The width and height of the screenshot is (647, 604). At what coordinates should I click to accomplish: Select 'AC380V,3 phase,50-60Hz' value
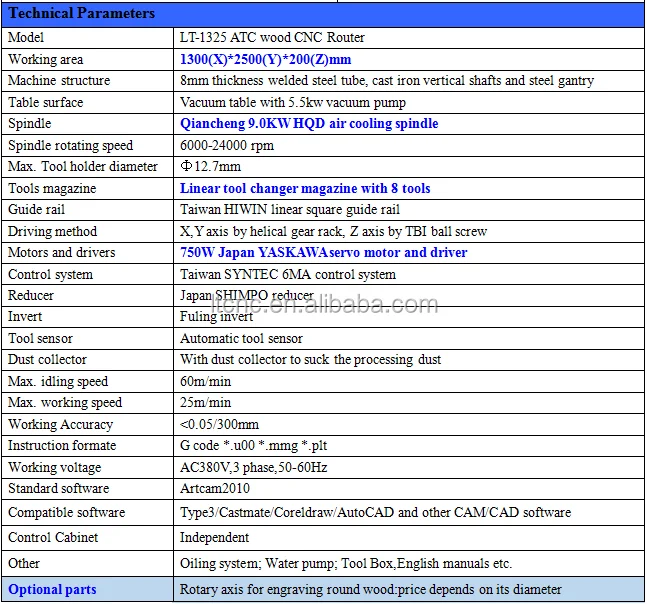pos(254,468)
